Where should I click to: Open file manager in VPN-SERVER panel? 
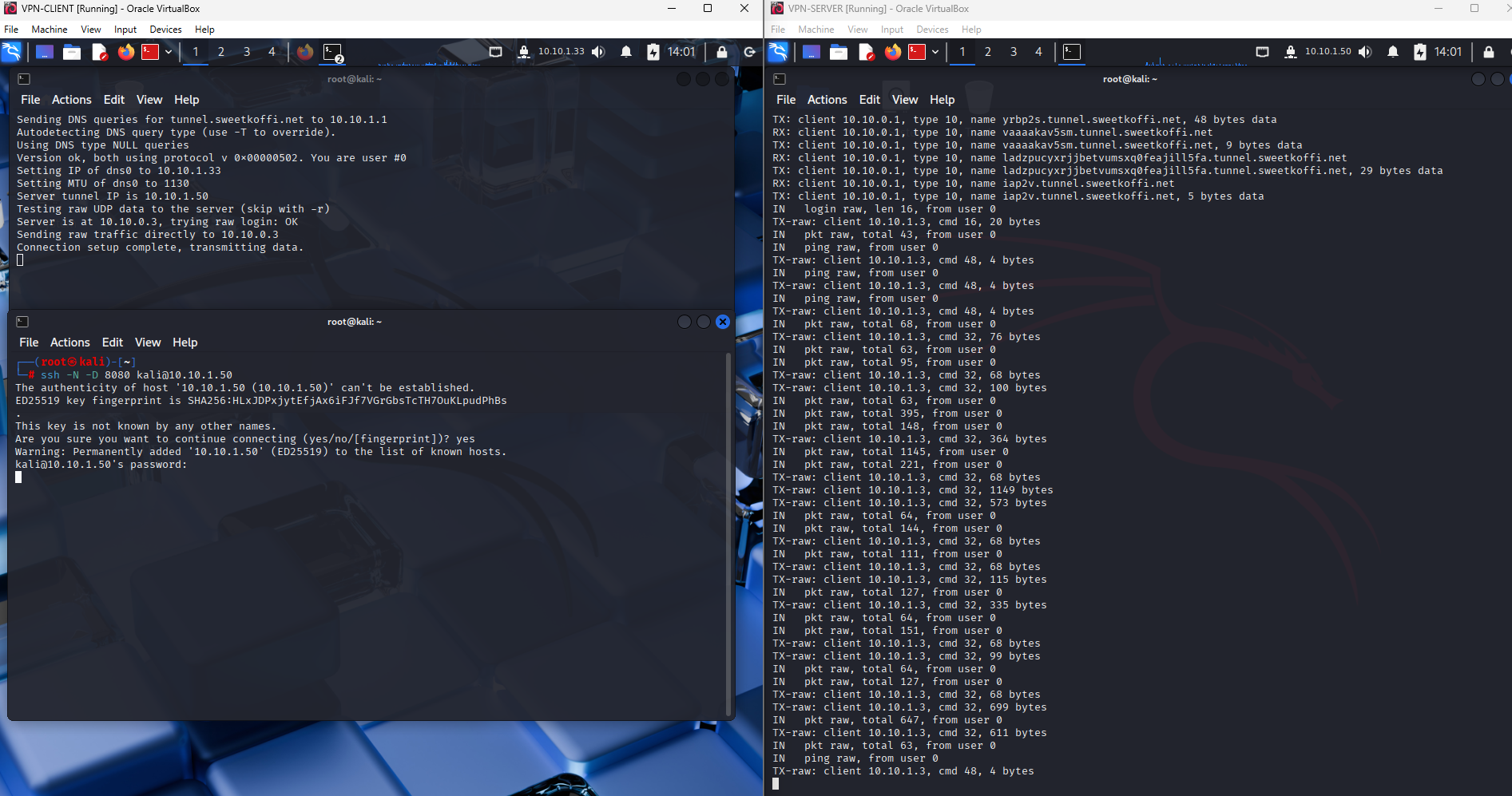click(x=839, y=52)
